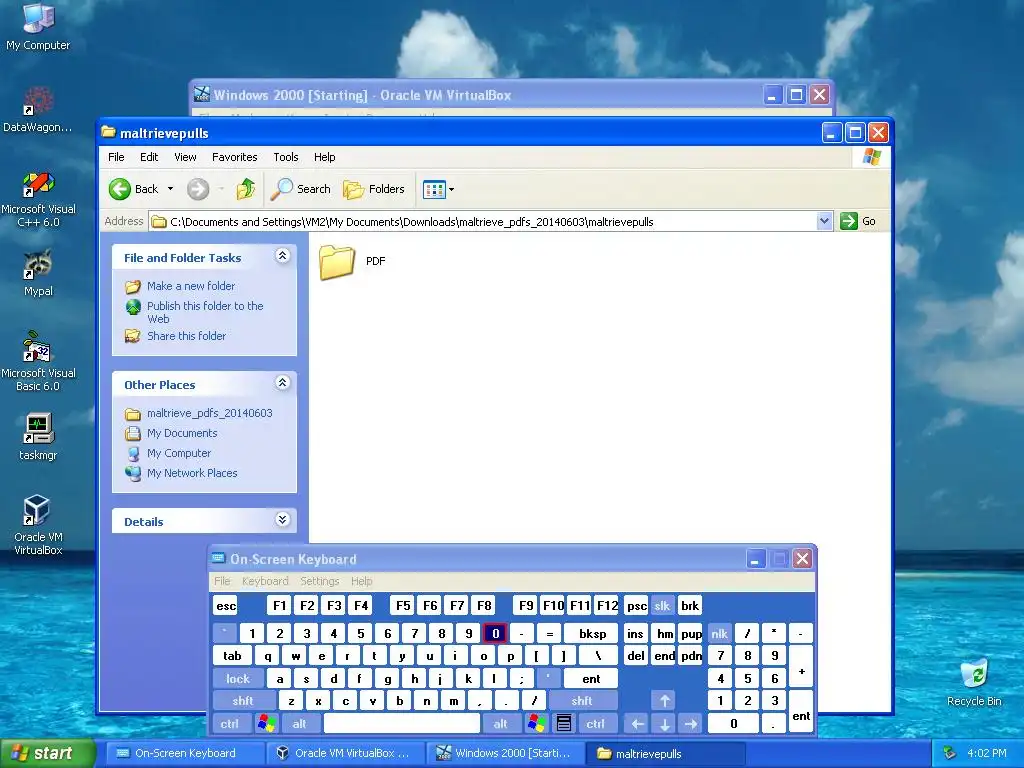This screenshot has height=768, width=1024.
Task: Click the Start button
Action: pyautogui.click(x=48, y=753)
